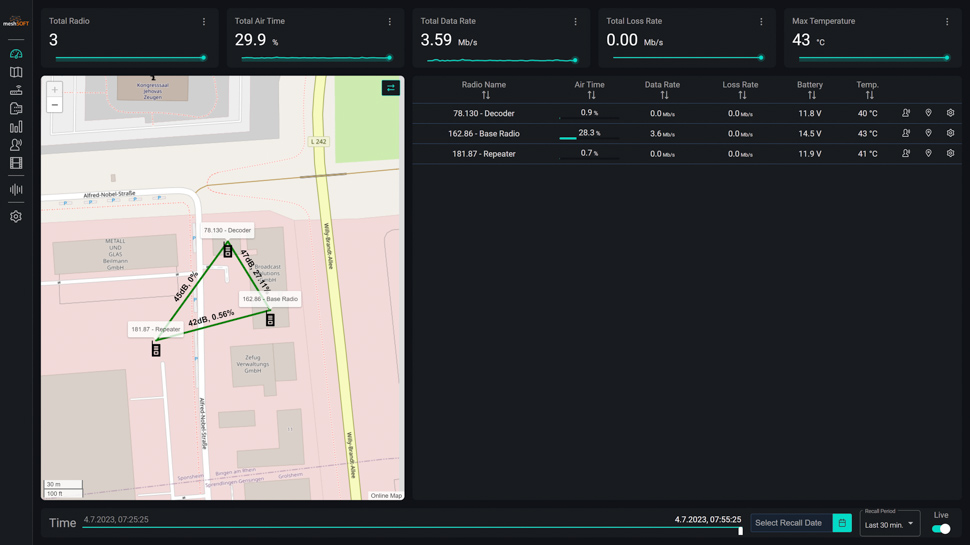Locate 181.87 - Repeater with pin icon

[928, 153]
